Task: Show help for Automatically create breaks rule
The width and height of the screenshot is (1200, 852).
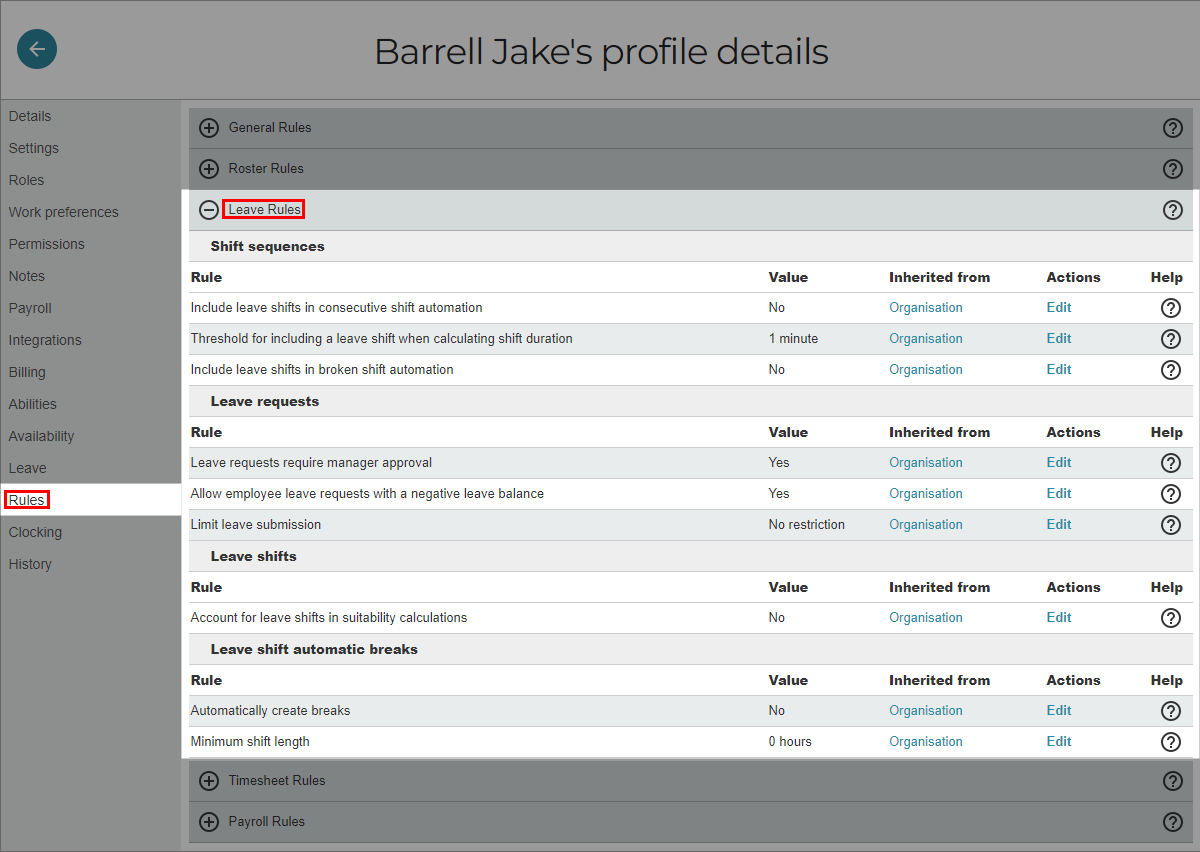Action: point(1171,711)
